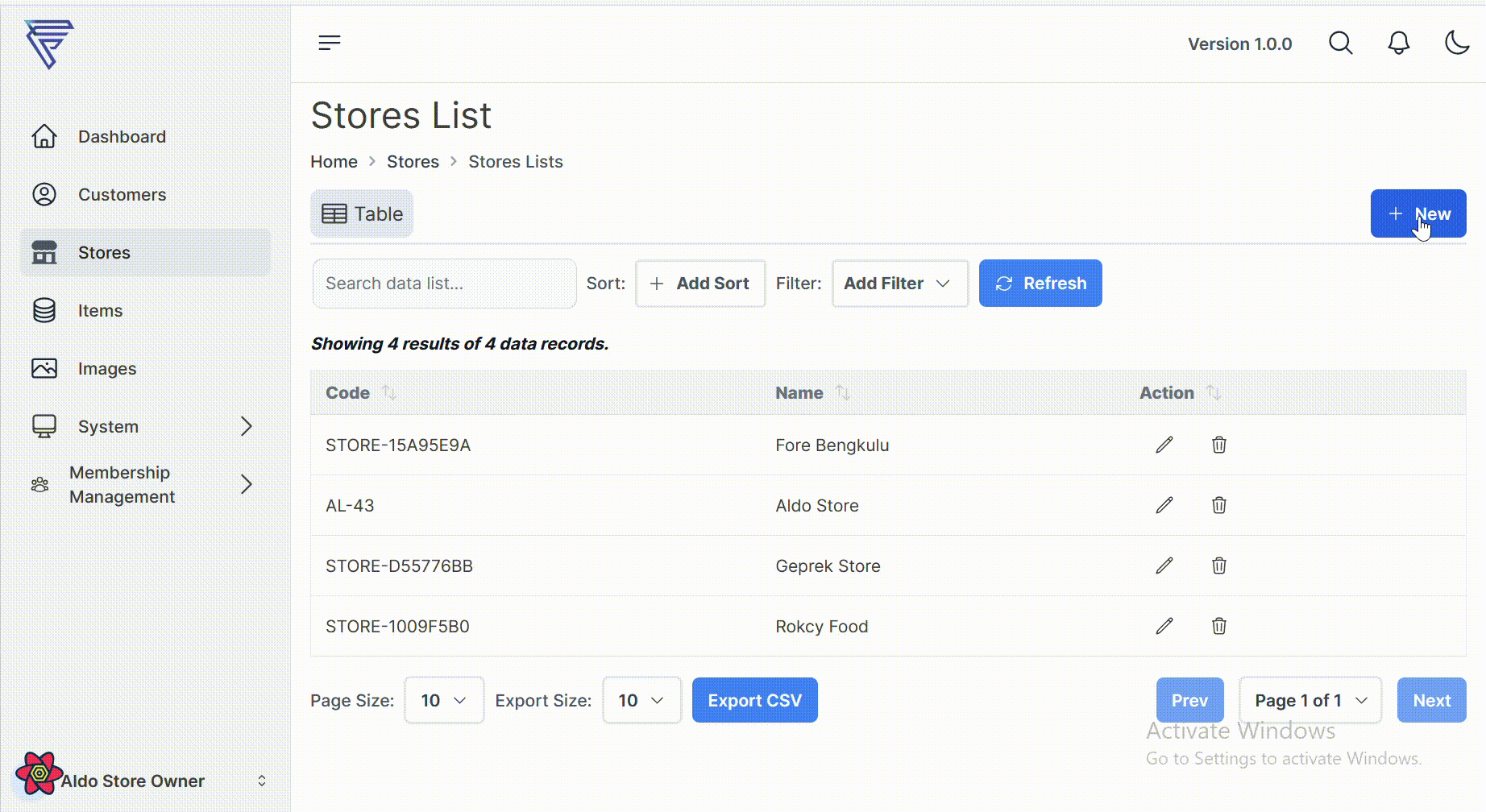
Task: Edit the Geprek Store row
Action: (x=1164, y=565)
